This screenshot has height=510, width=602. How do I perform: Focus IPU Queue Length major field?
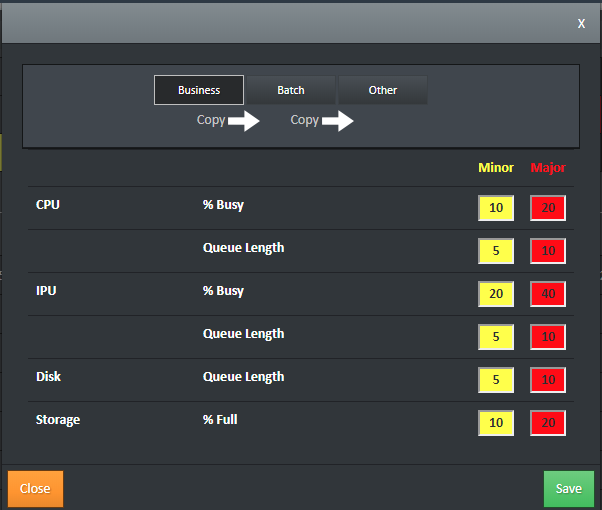tap(548, 337)
